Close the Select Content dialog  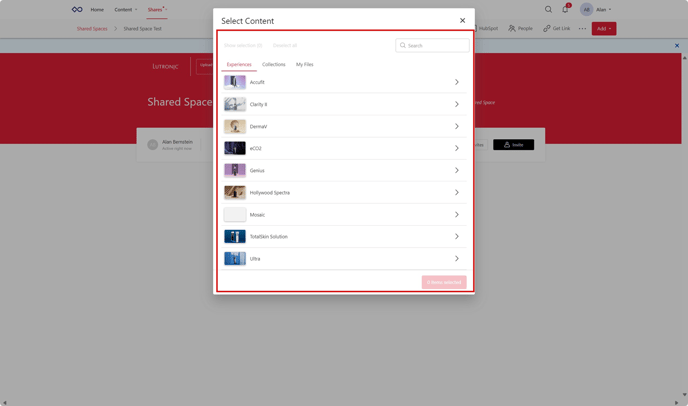(x=462, y=20)
